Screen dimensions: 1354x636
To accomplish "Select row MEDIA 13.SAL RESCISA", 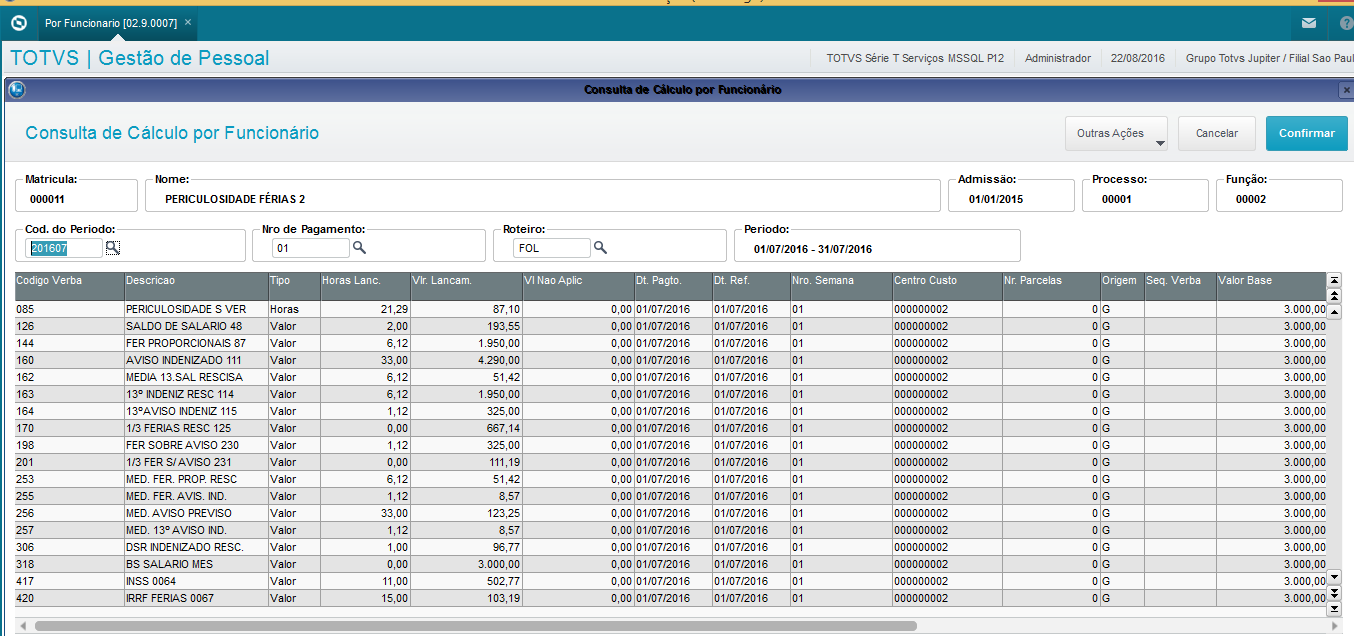I will [670, 377].
